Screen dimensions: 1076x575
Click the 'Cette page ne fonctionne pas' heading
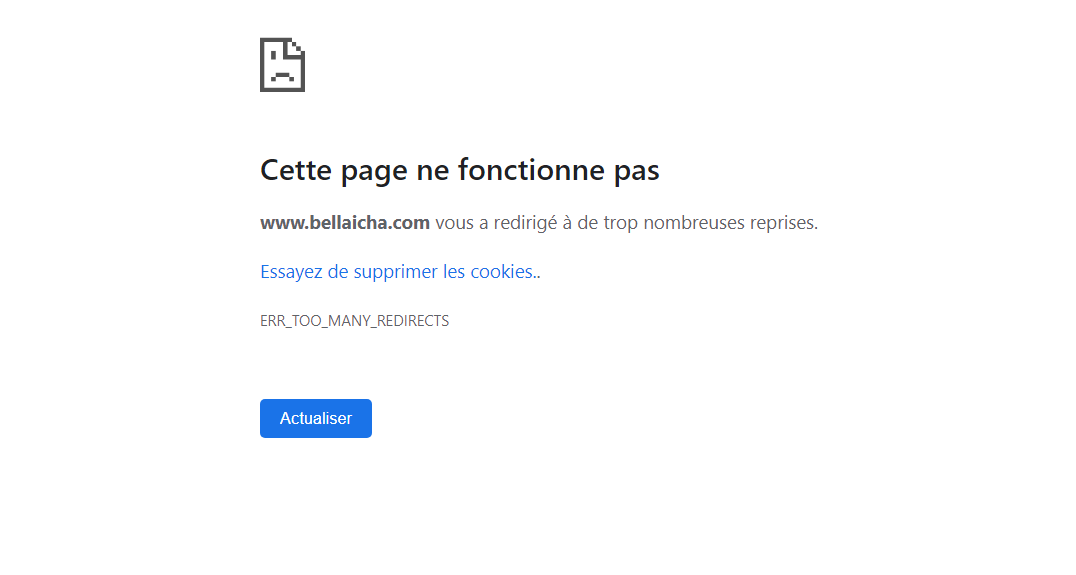[460, 170]
